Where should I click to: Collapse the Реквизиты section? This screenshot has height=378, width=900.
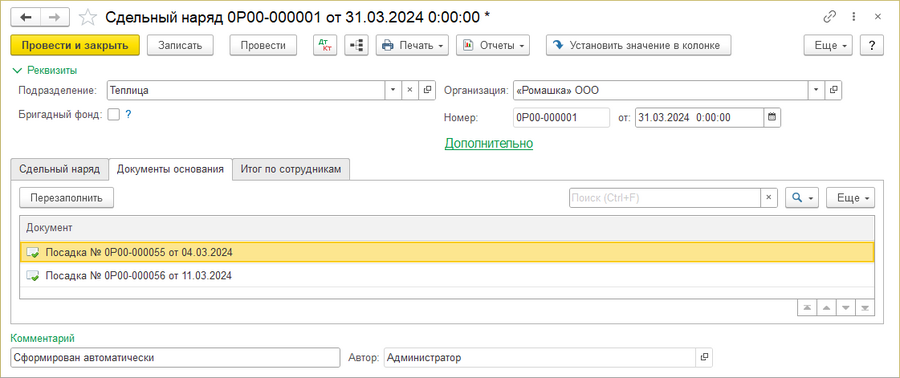(44, 71)
